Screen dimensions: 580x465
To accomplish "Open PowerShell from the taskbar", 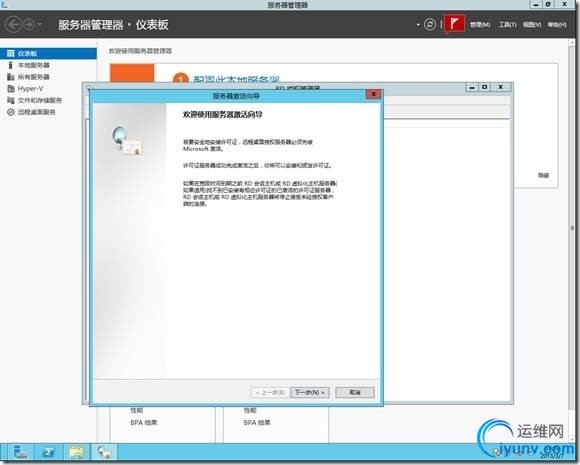I will pos(48,452).
